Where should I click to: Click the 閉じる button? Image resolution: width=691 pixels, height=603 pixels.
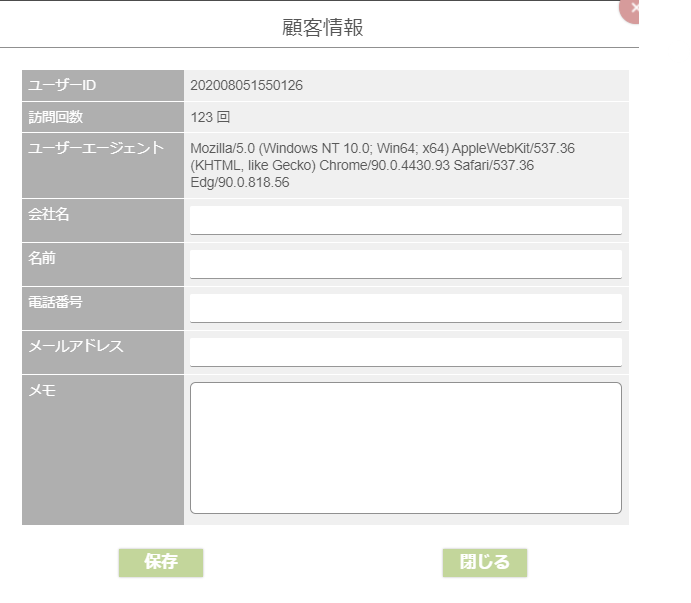(x=485, y=562)
